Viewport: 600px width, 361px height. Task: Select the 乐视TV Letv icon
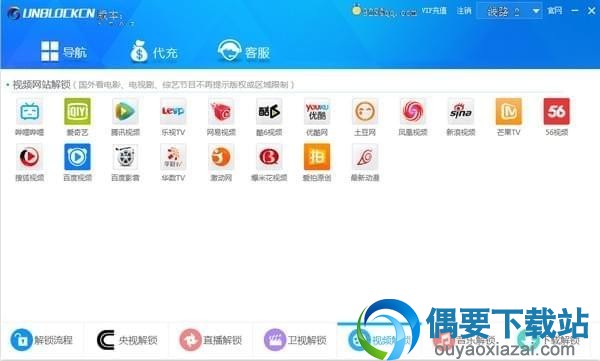coord(173,111)
